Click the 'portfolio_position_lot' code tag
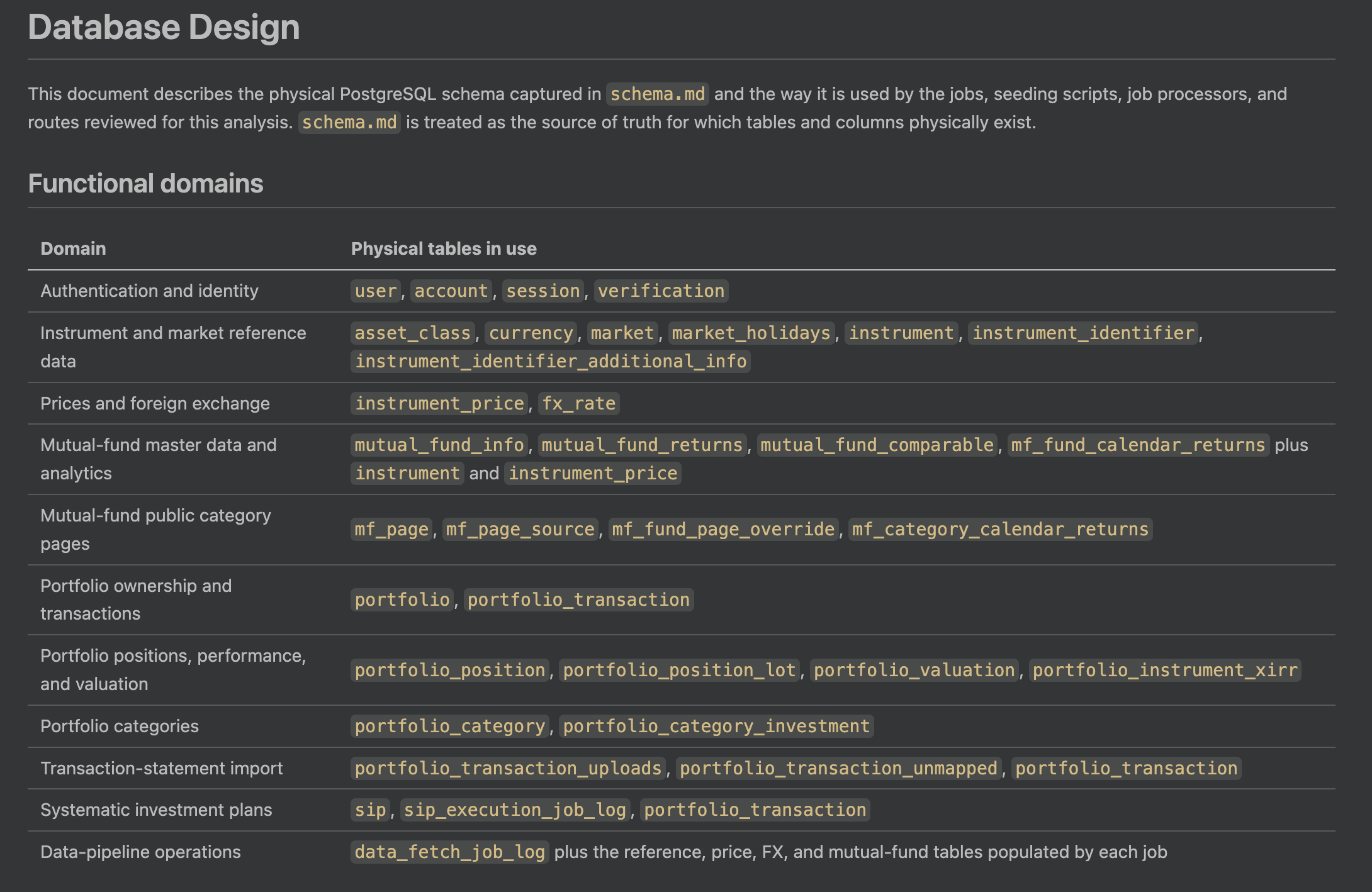Screen dimensions: 1372x892 click(680, 670)
